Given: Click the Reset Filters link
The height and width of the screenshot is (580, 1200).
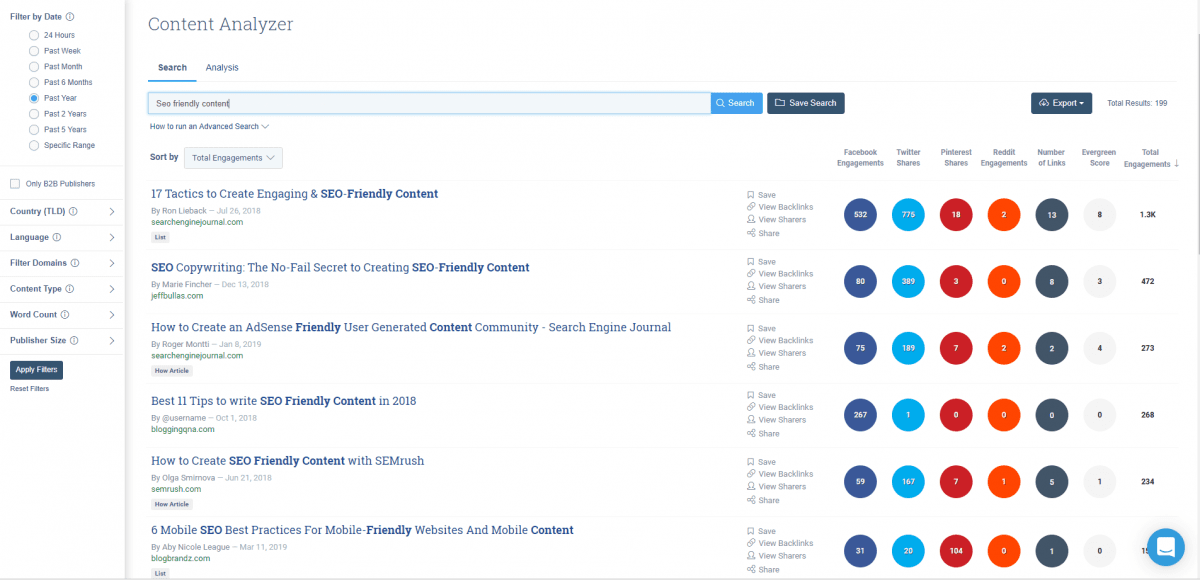Looking at the screenshot, I should click(x=29, y=388).
